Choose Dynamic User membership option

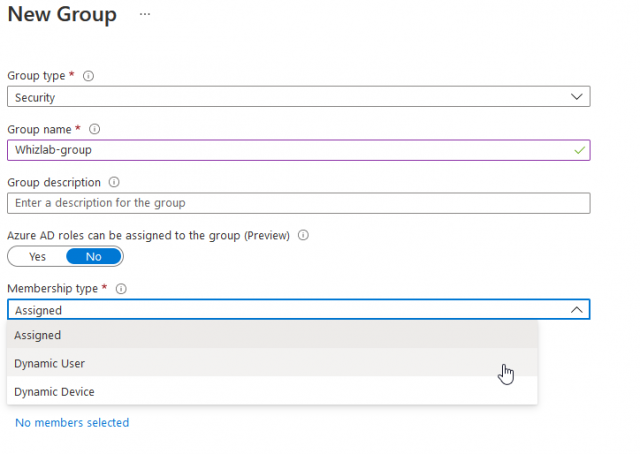tap(49, 364)
